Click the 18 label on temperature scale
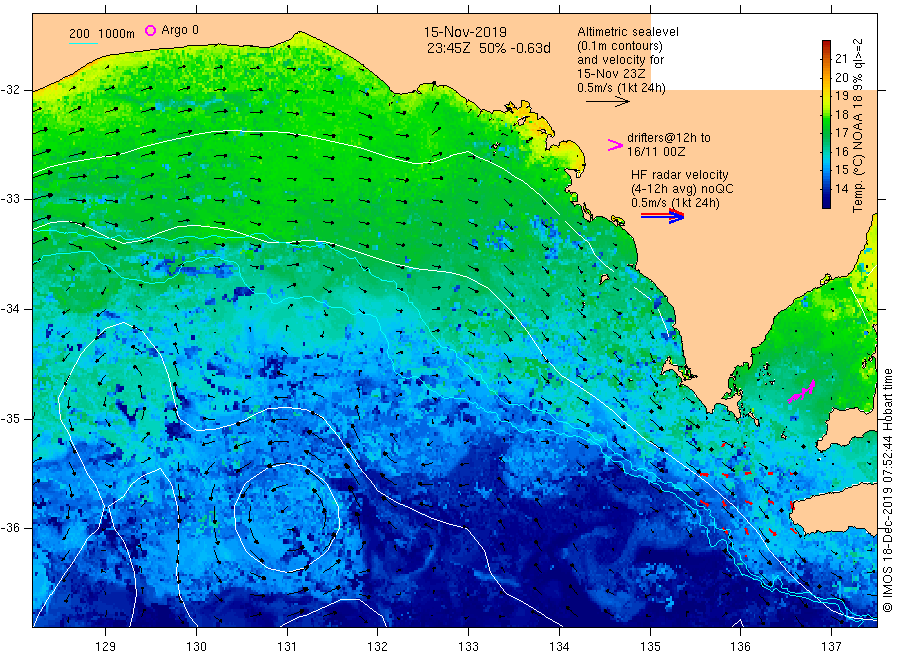900x660 pixels. tap(841, 114)
